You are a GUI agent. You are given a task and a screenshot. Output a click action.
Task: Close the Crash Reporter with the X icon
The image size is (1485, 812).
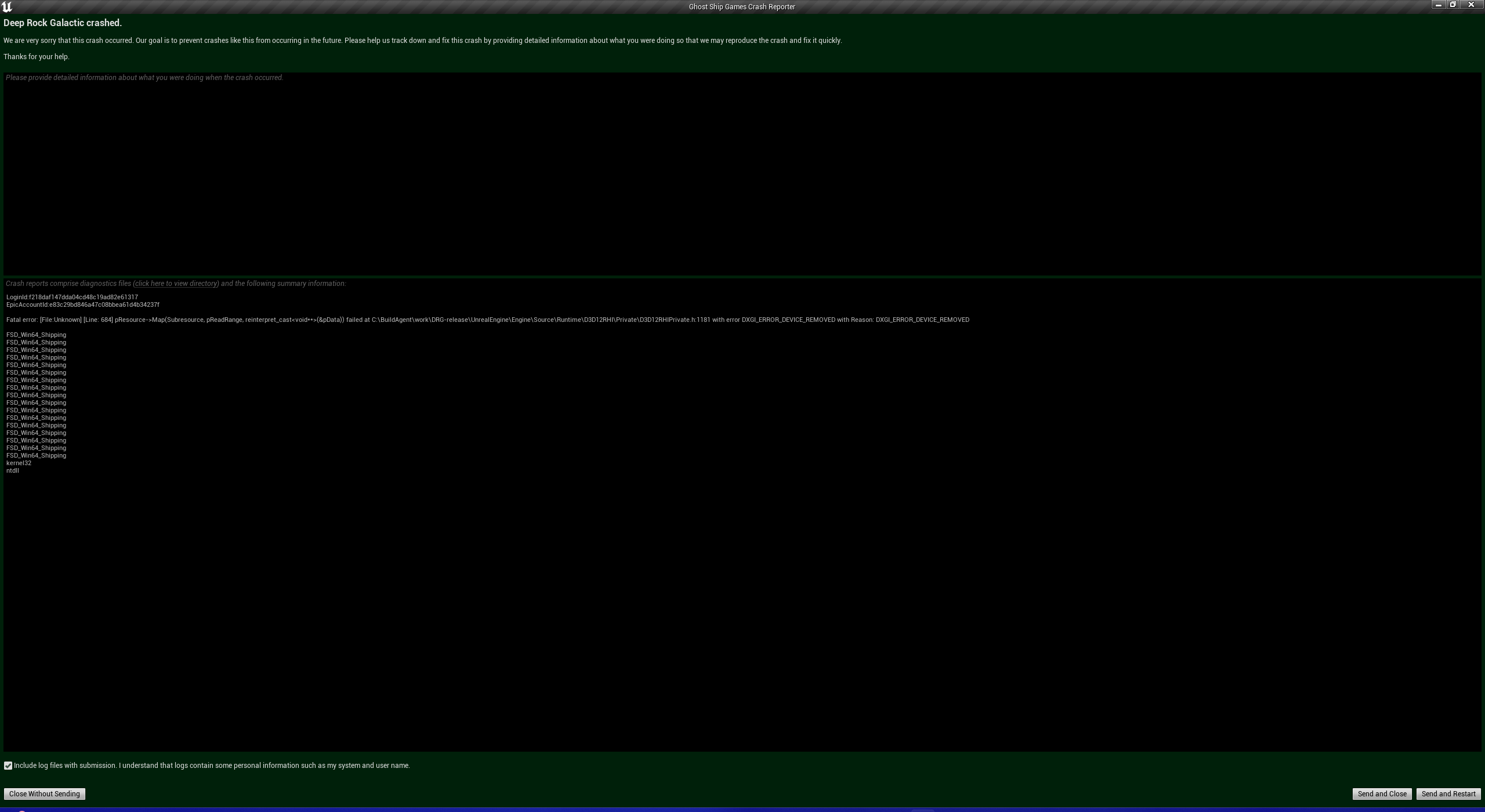(x=1471, y=5)
